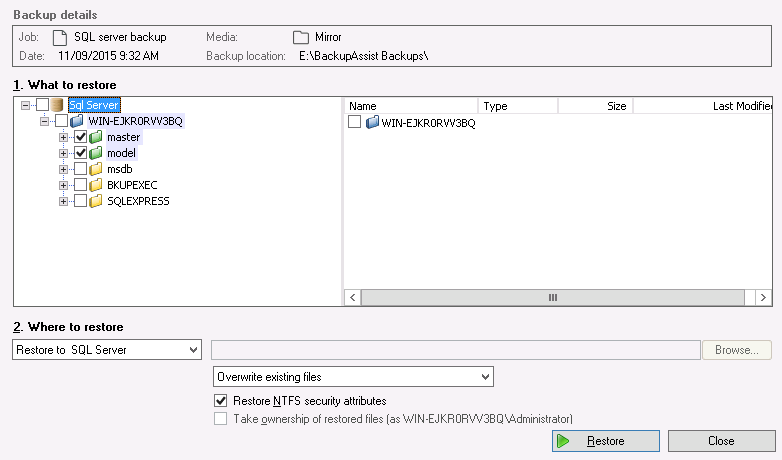Sort by the Type column header
The width and height of the screenshot is (782, 460).
[x=518, y=106]
